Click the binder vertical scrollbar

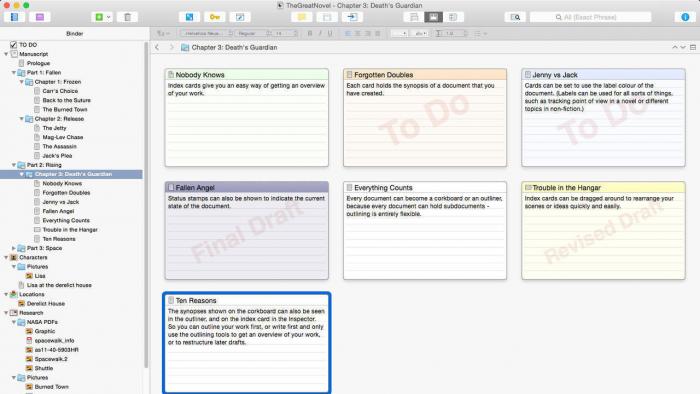coord(146,205)
